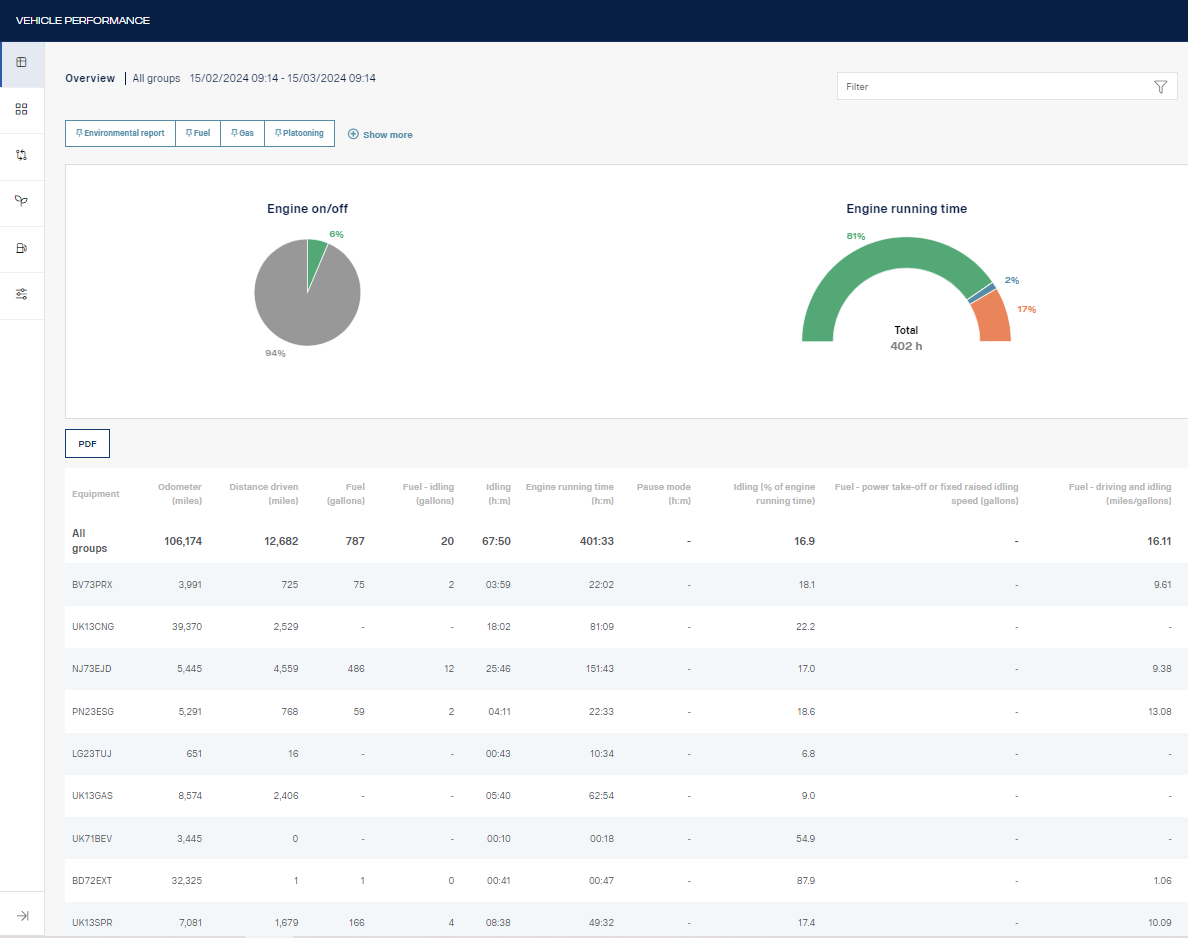Select vehicle row LG23TUJ
This screenshot has width=1188, height=938.
pos(626,754)
